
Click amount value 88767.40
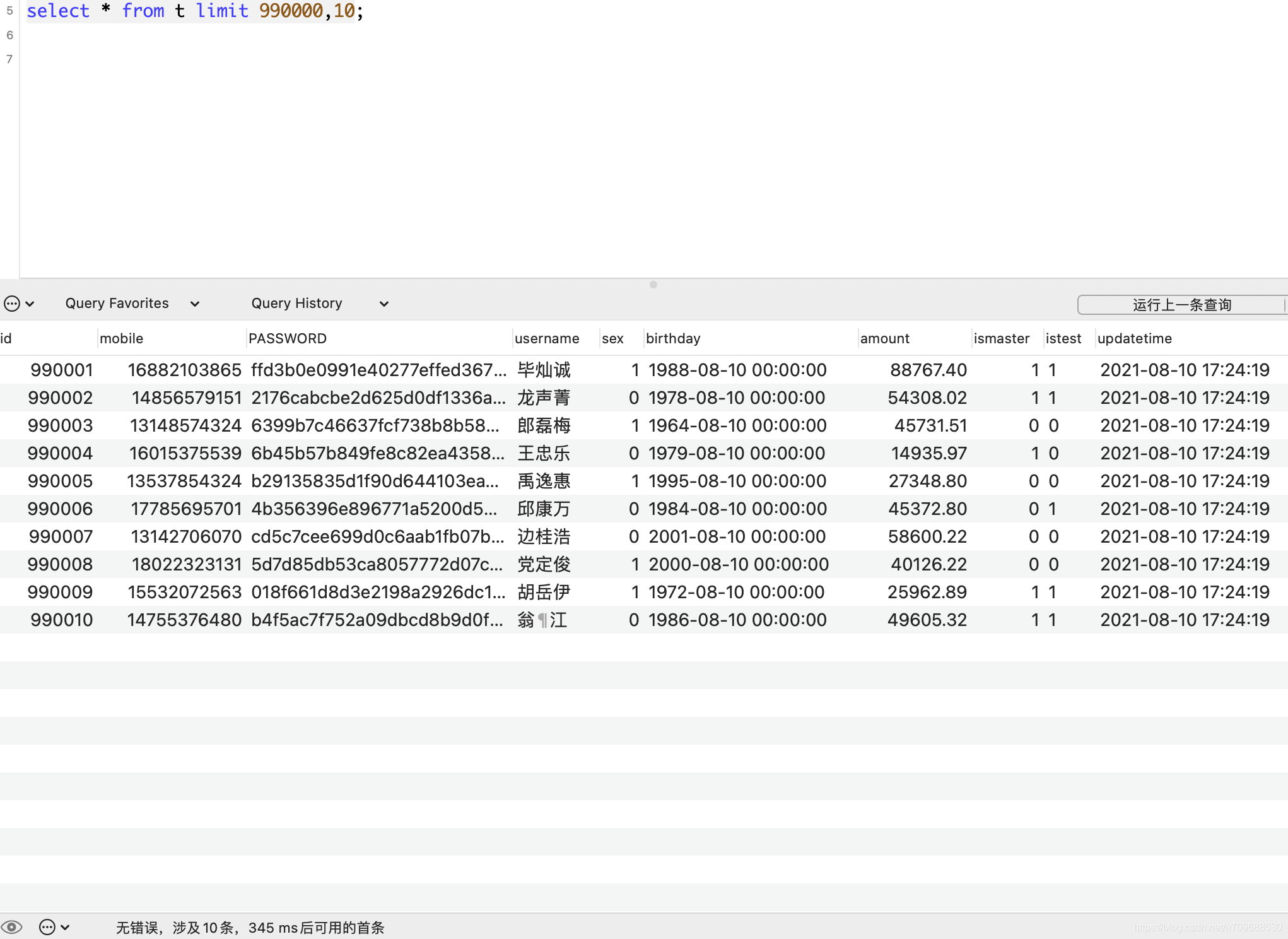928,370
